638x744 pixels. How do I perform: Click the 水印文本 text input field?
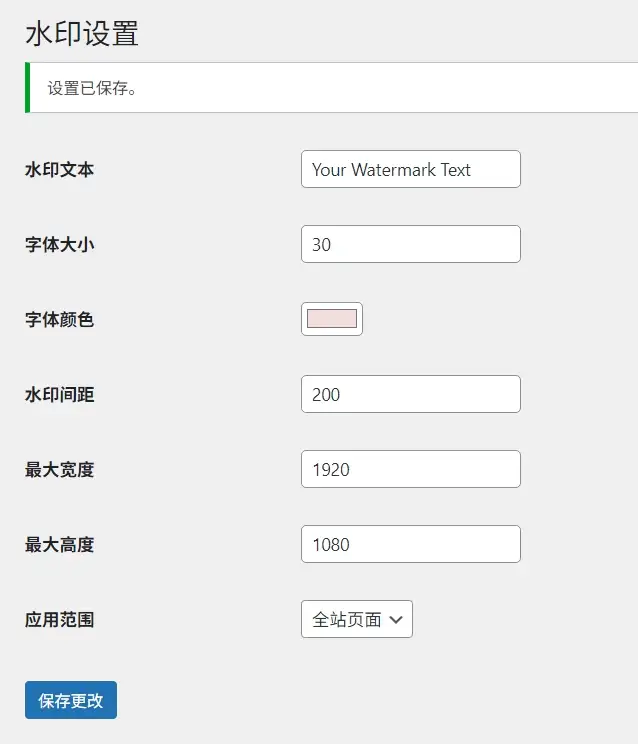pos(410,169)
